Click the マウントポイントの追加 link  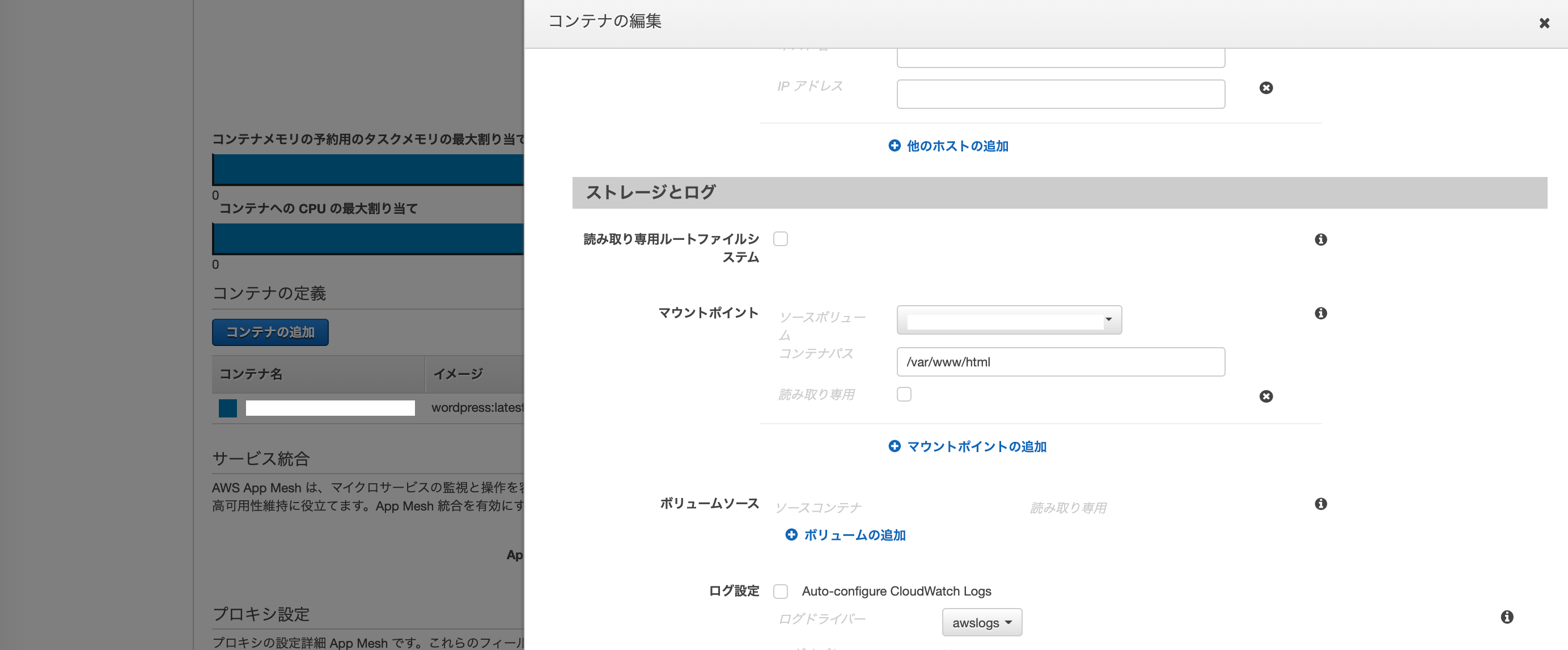coord(968,446)
